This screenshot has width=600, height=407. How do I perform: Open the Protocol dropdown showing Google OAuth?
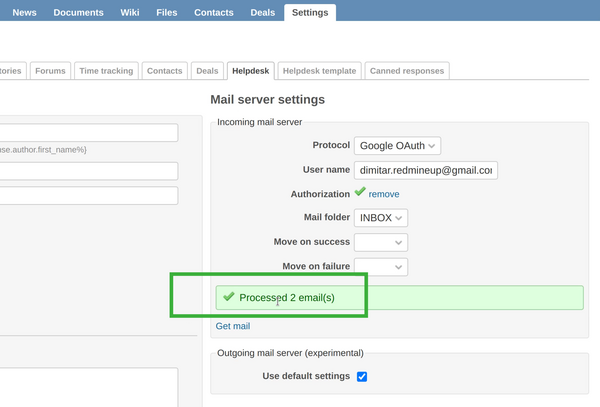pos(397,146)
